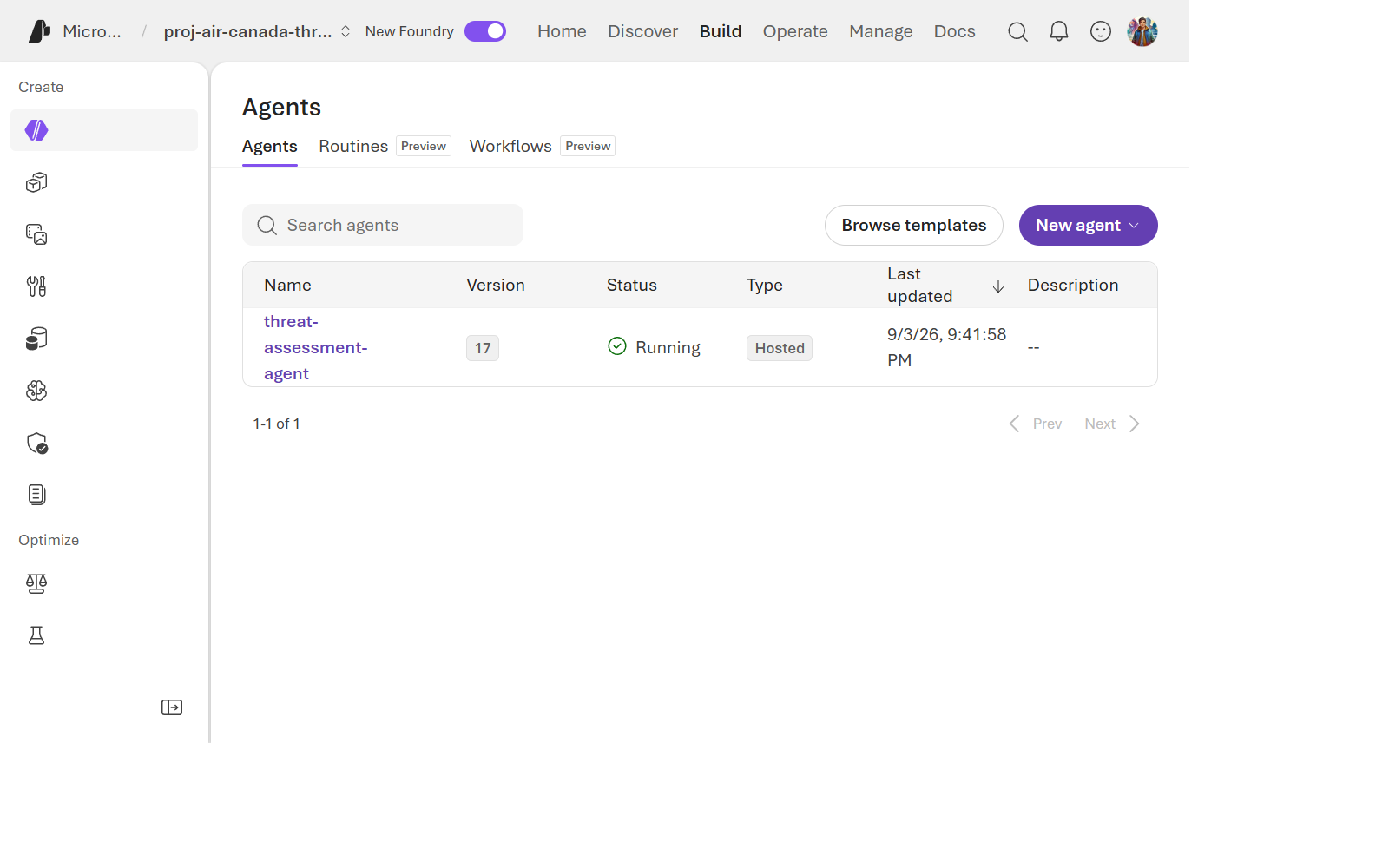The width and height of the screenshot is (1389, 868).
Task: Toggle the New Foundry switch
Action: pos(485,31)
